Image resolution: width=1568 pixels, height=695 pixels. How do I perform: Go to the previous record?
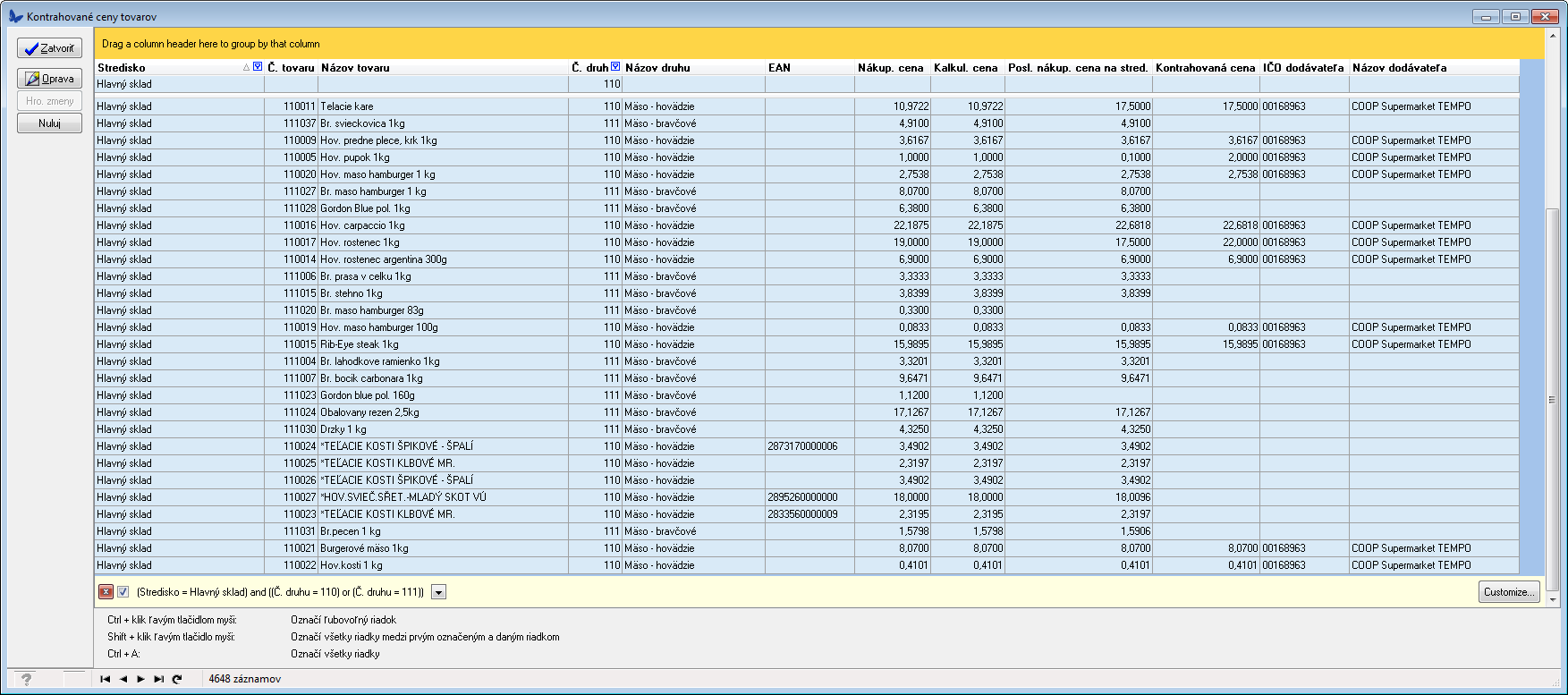(x=123, y=679)
